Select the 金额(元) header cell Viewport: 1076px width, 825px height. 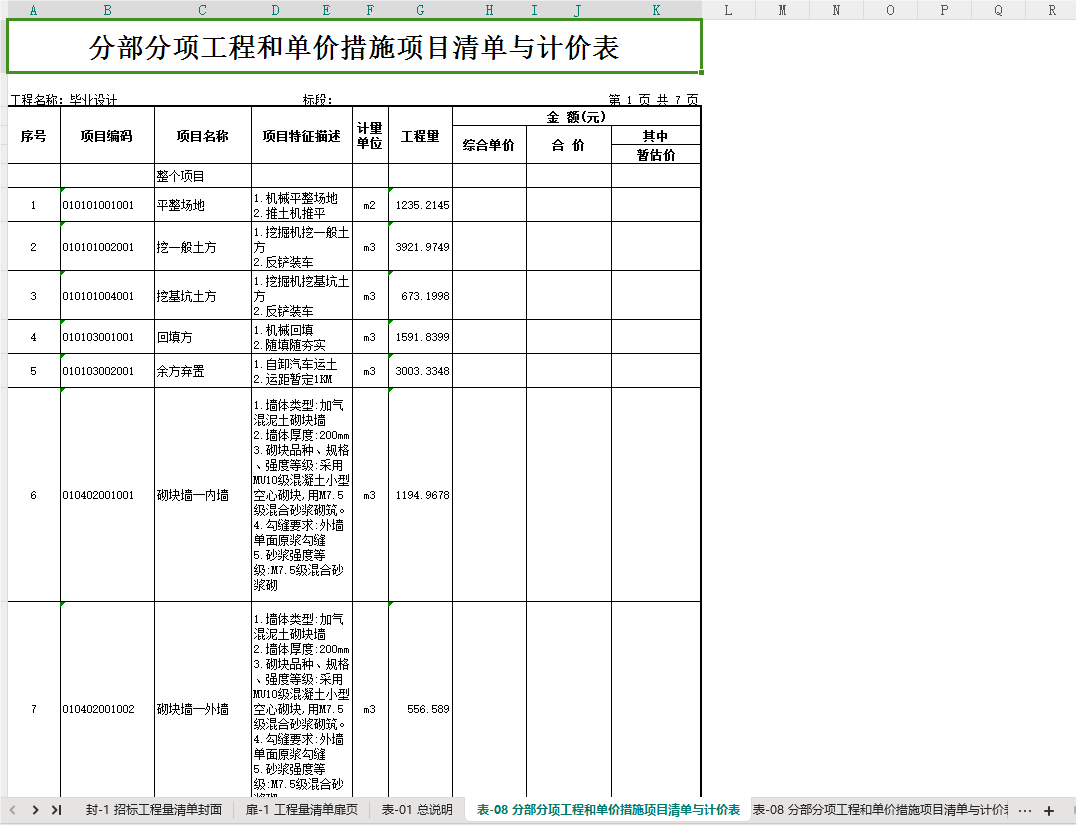pos(576,117)
